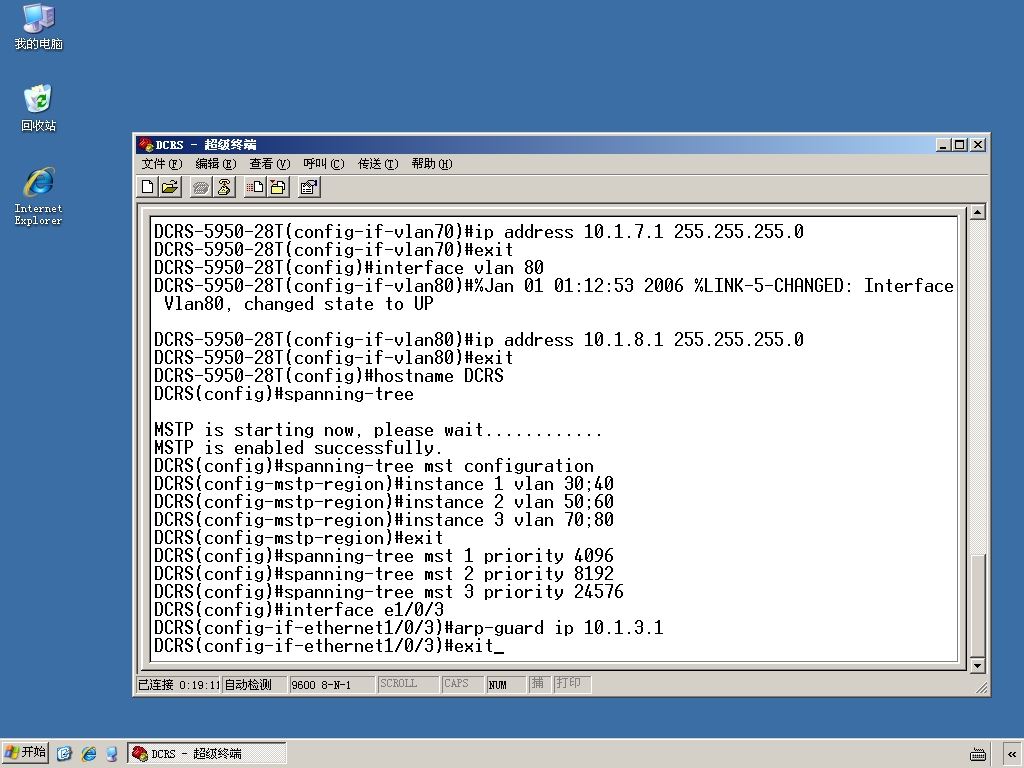
Task: Click the NUM indicator in status bar
Action: click(x=506, y=684)
